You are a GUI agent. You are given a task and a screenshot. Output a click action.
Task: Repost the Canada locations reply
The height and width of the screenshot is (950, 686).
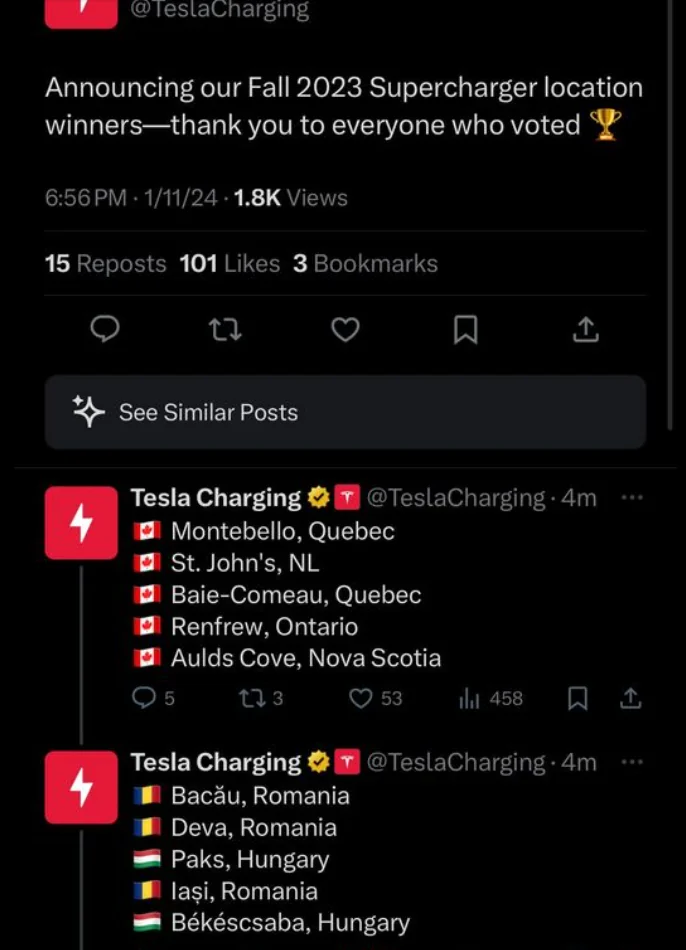click(252, 698)
